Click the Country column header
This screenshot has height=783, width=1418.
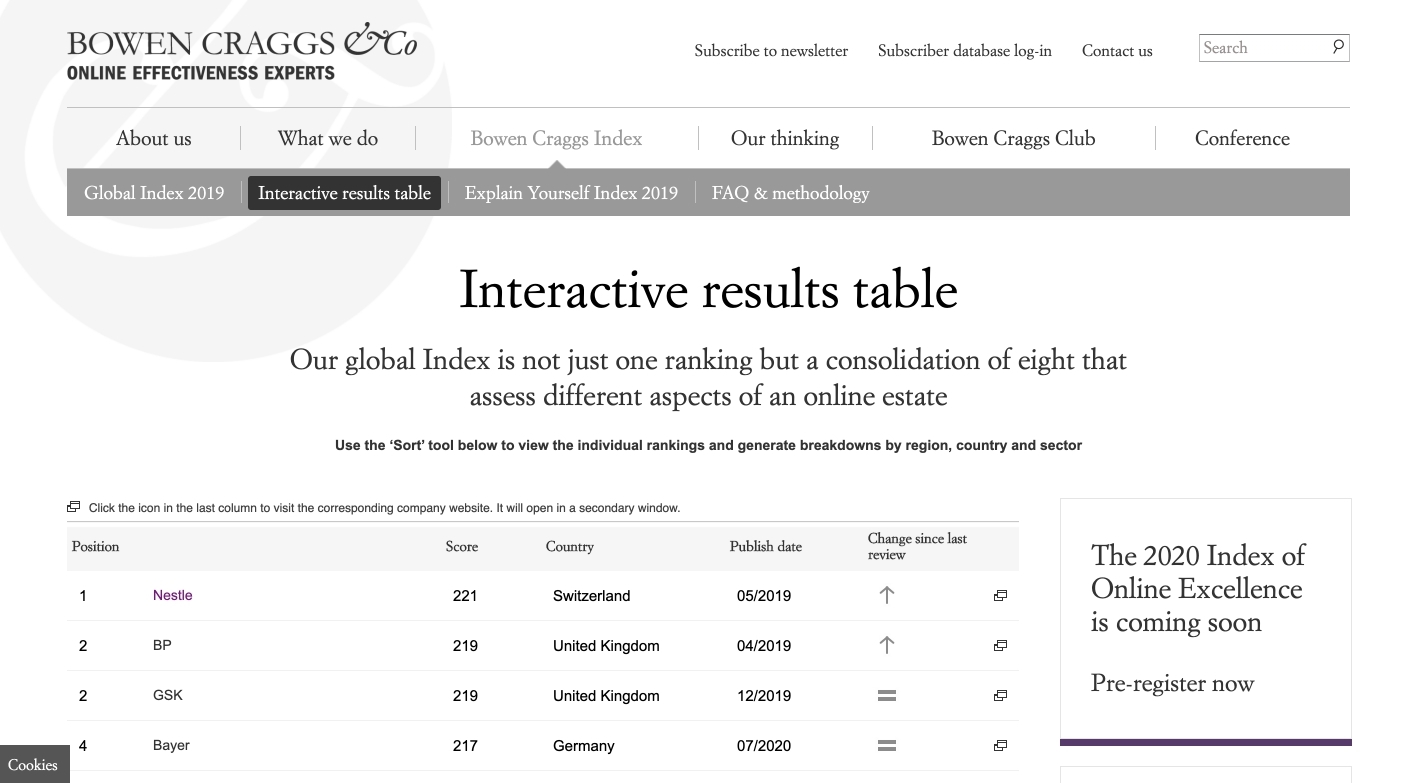pyautogui.click(x=570, y=546)
